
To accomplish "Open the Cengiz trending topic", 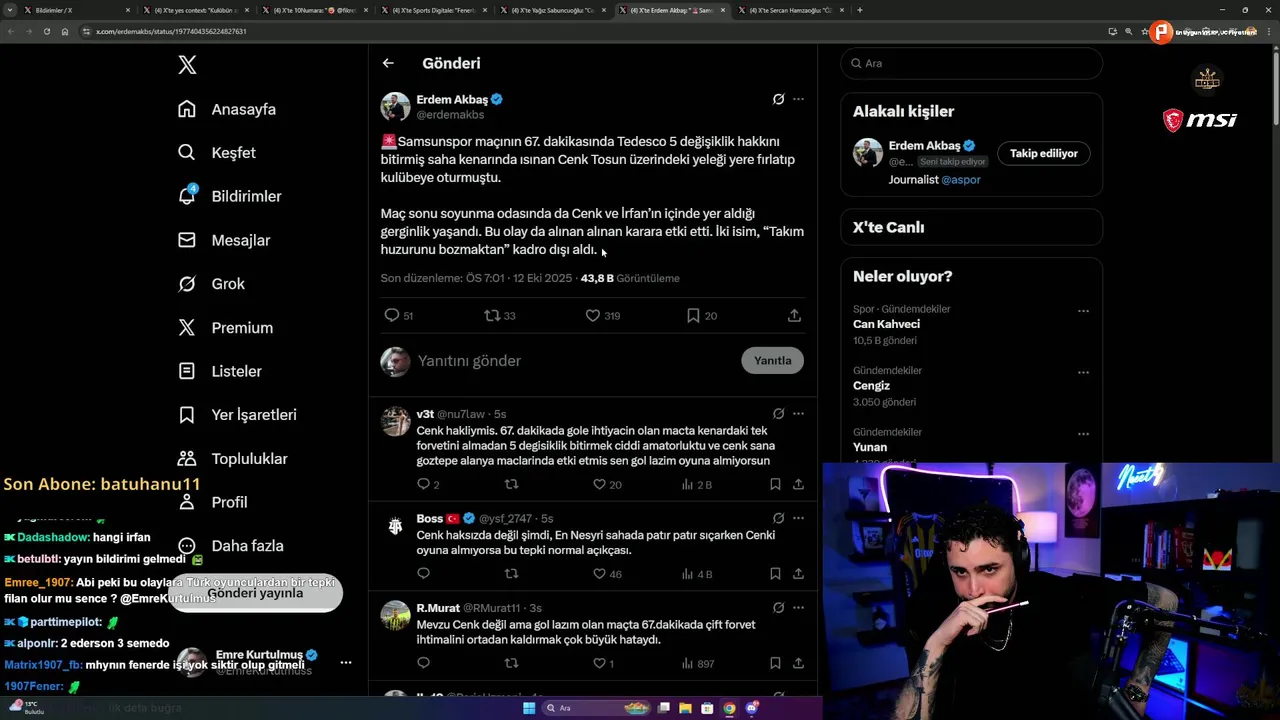I will click(x=871, y=386).
